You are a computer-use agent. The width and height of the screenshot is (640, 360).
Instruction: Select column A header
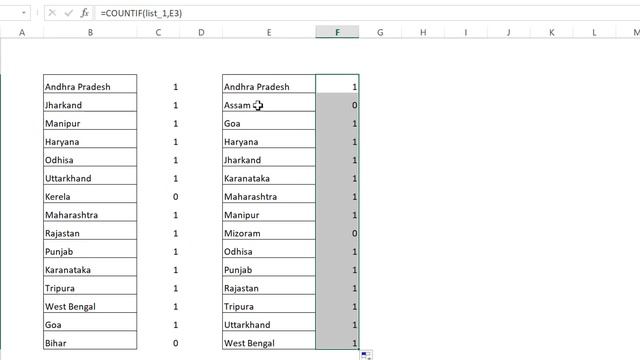click(22, 32)
